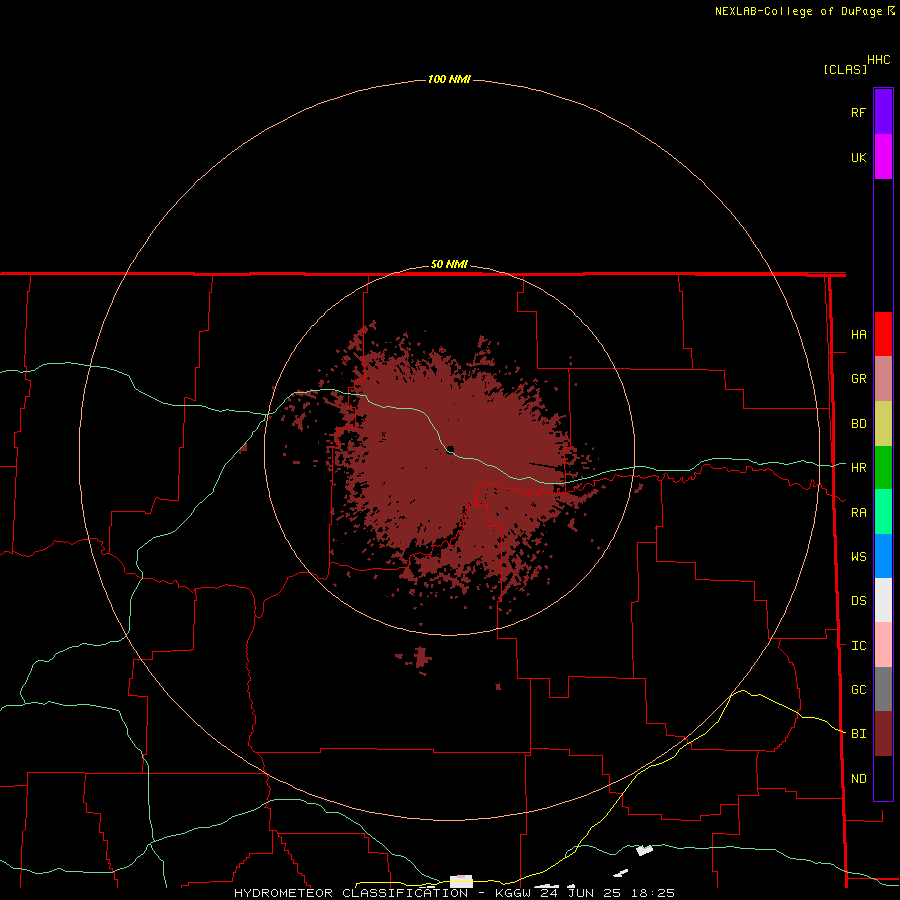
Task: Click the '100 NMI' range ring label
Action: point(449,79)
